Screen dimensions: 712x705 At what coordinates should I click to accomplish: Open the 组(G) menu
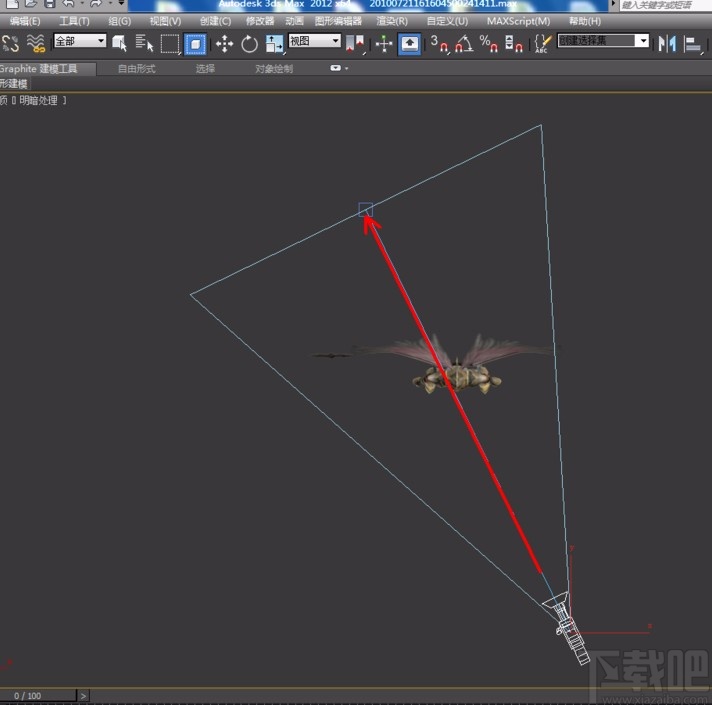point(120,21)
